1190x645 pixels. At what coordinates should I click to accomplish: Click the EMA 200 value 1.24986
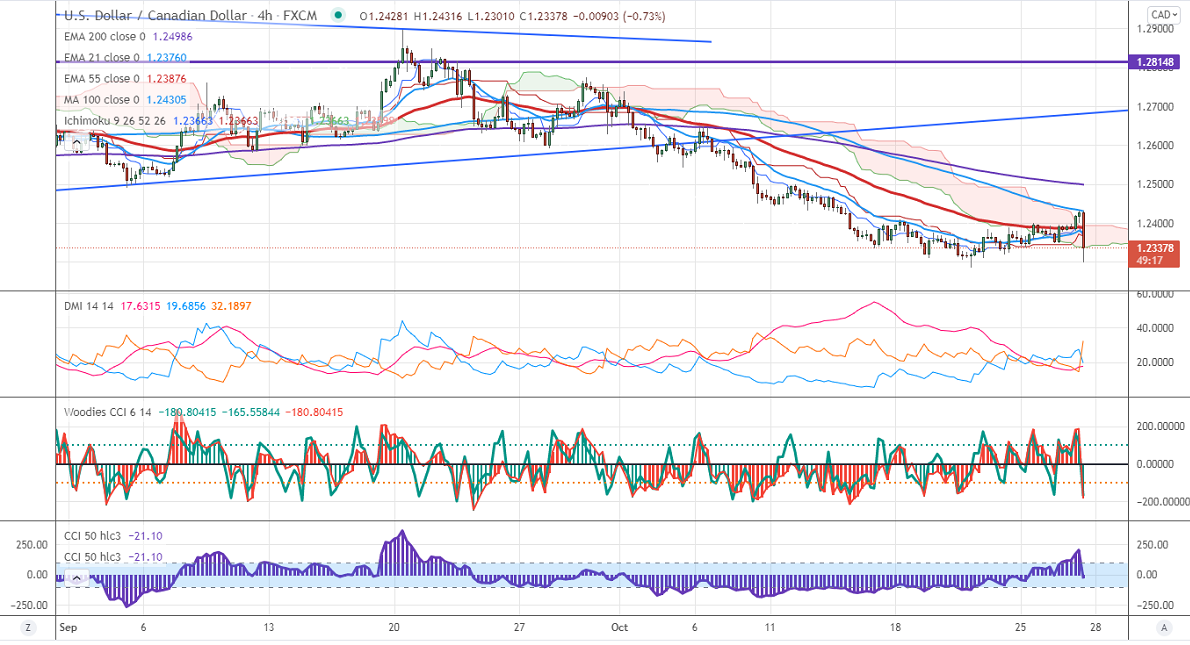point(172,36)
